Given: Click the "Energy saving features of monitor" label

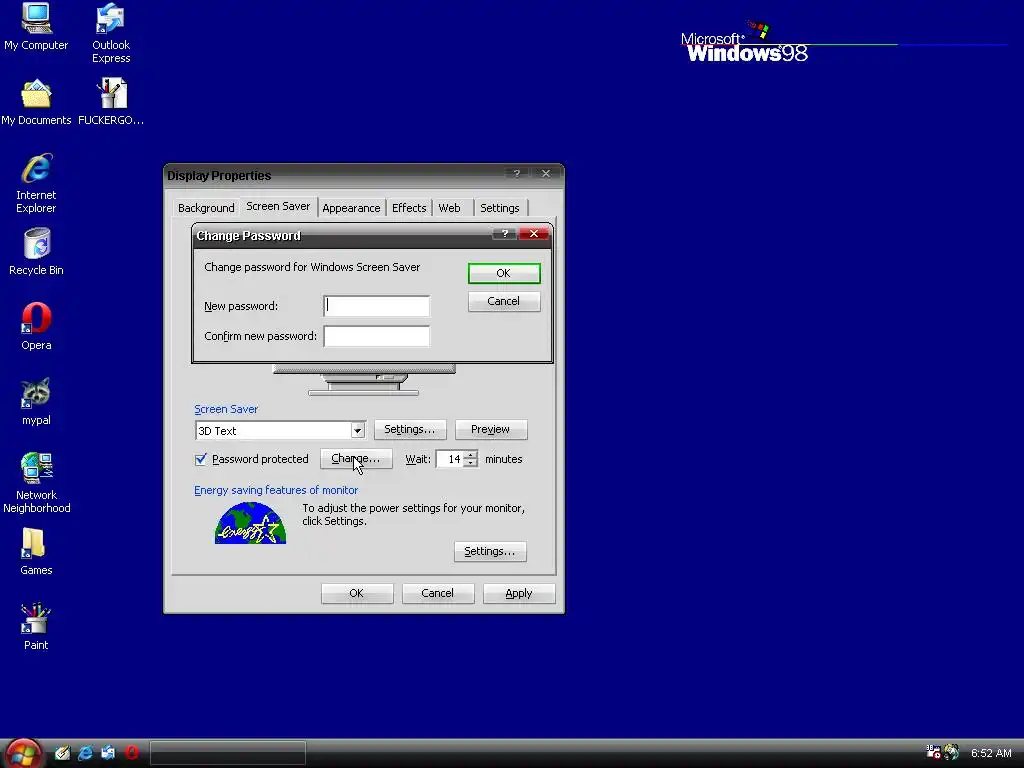Looking at the screenshot, I should 276,490.
